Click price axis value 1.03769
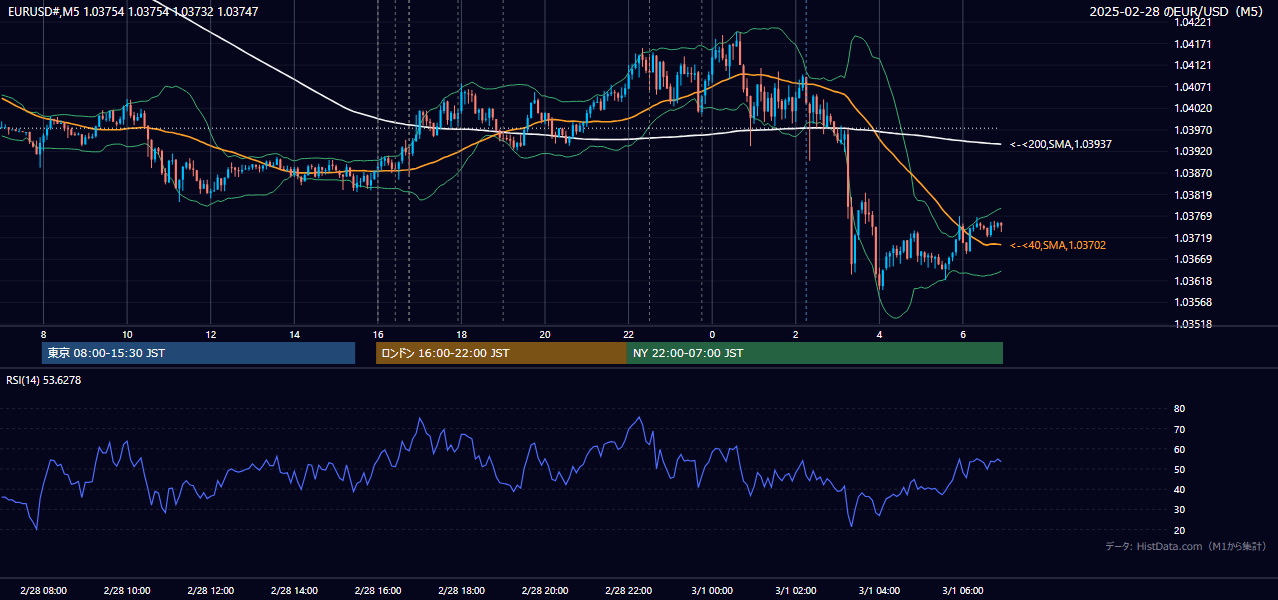 (x=1194, y=216)
